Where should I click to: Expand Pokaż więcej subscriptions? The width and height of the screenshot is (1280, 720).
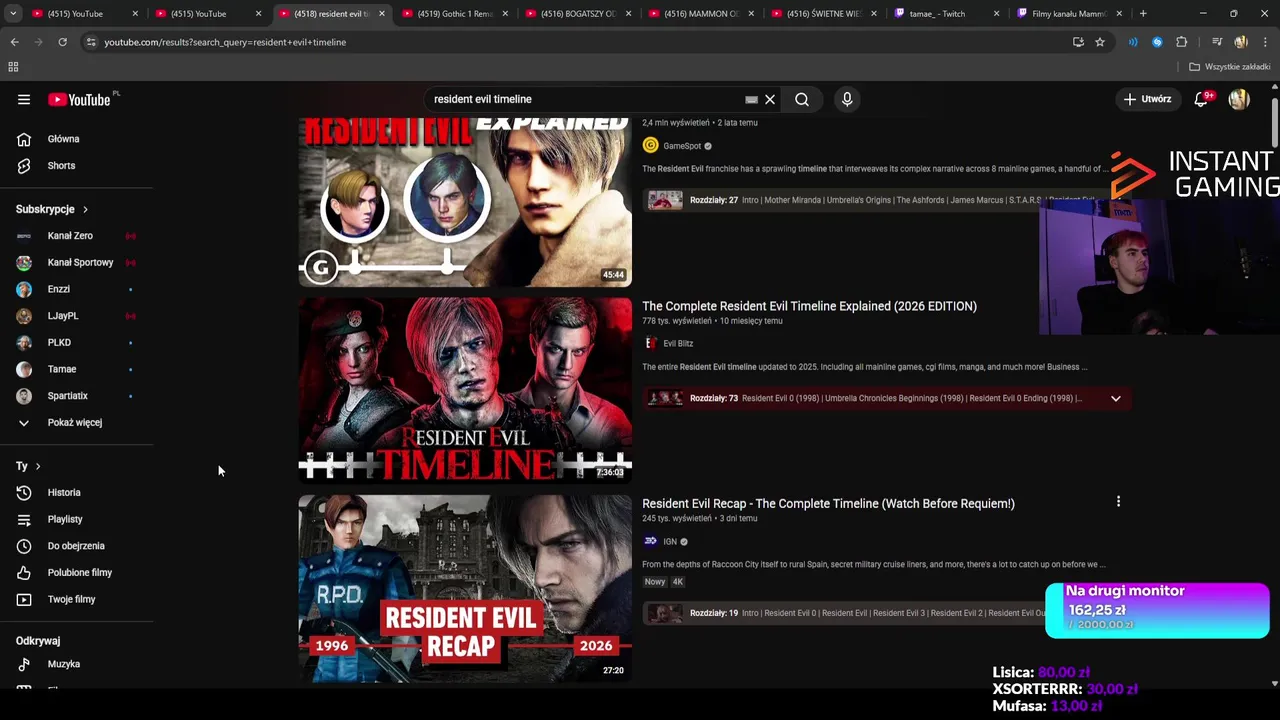pos(76,422)
